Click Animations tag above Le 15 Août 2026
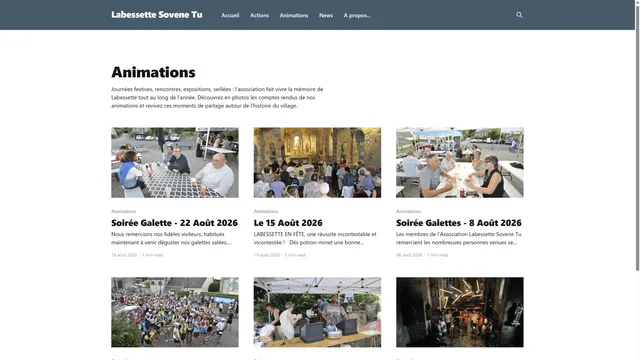The image size is (640, 360). (x=266, y=211)
